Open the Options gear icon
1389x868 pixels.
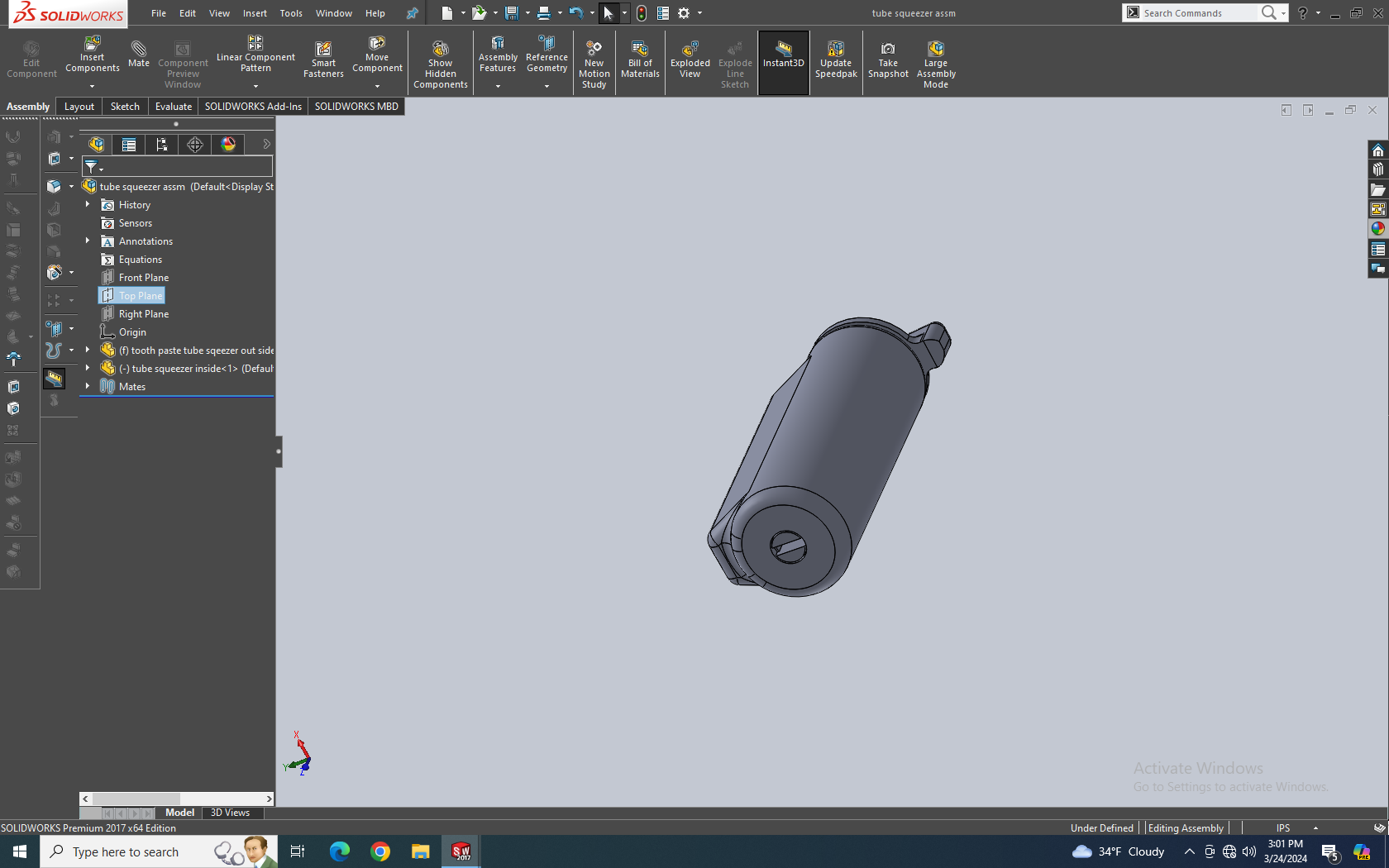(x=684, y=13)
